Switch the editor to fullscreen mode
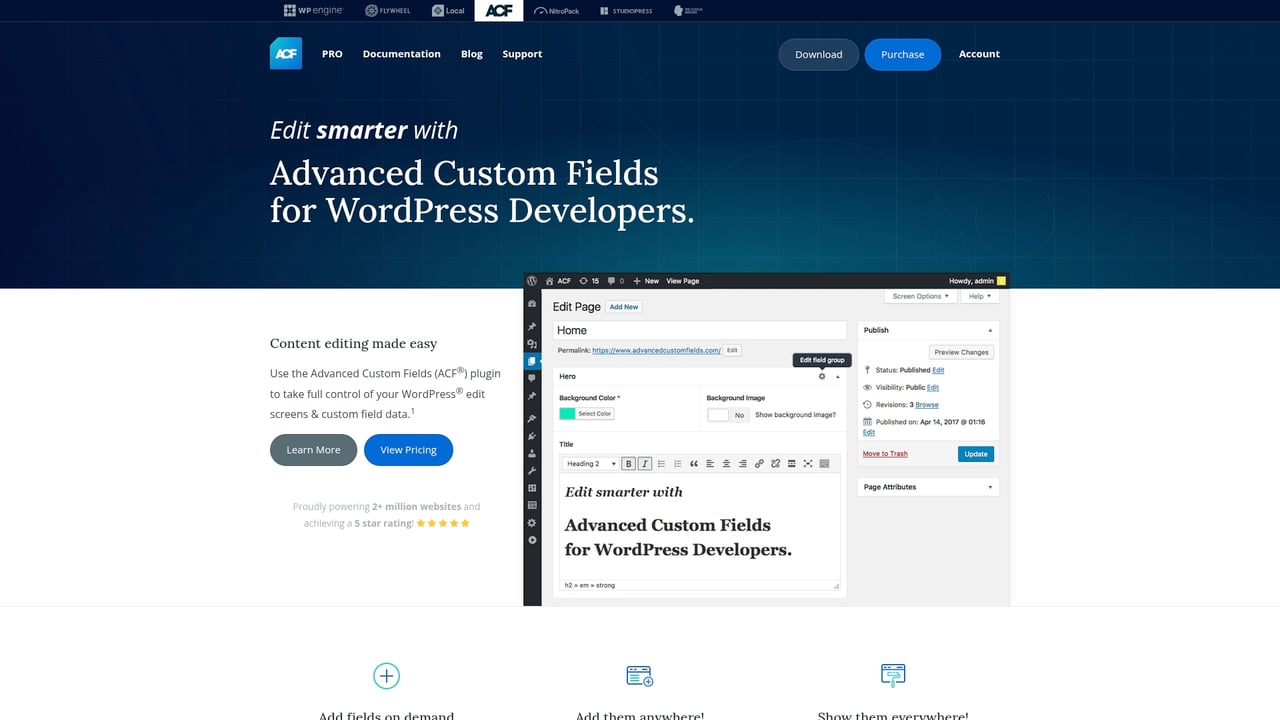Screen dimensions: 1280x720 click(x=808, y=463)
